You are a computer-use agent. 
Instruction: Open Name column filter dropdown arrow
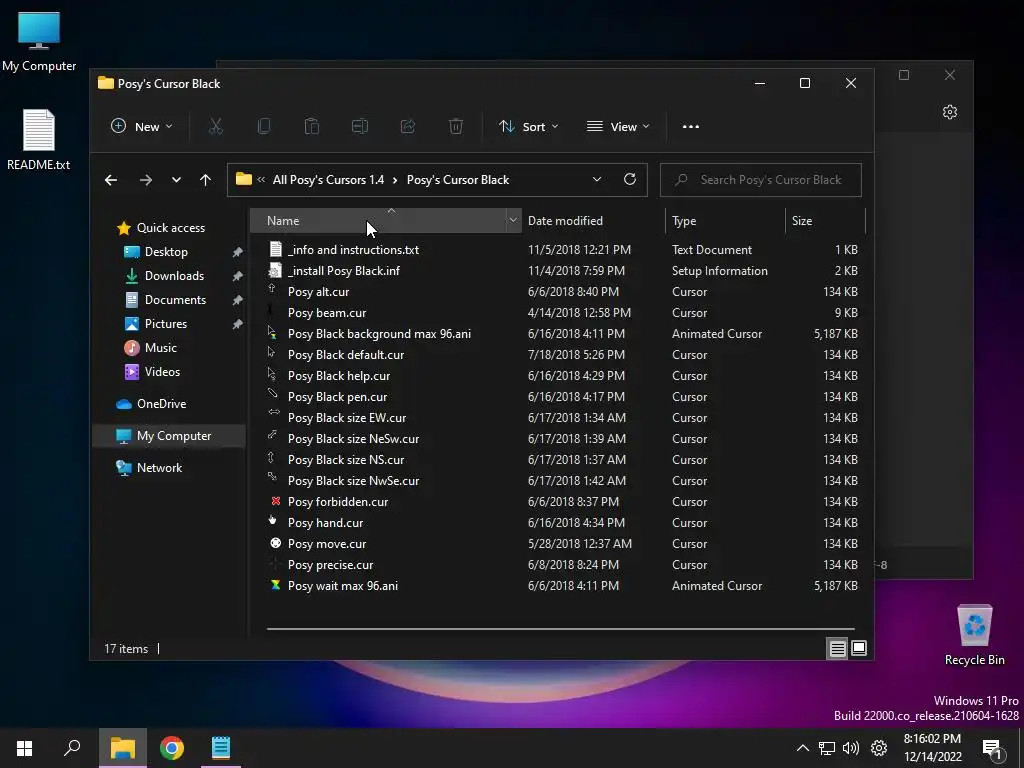(x=513, y=221)
